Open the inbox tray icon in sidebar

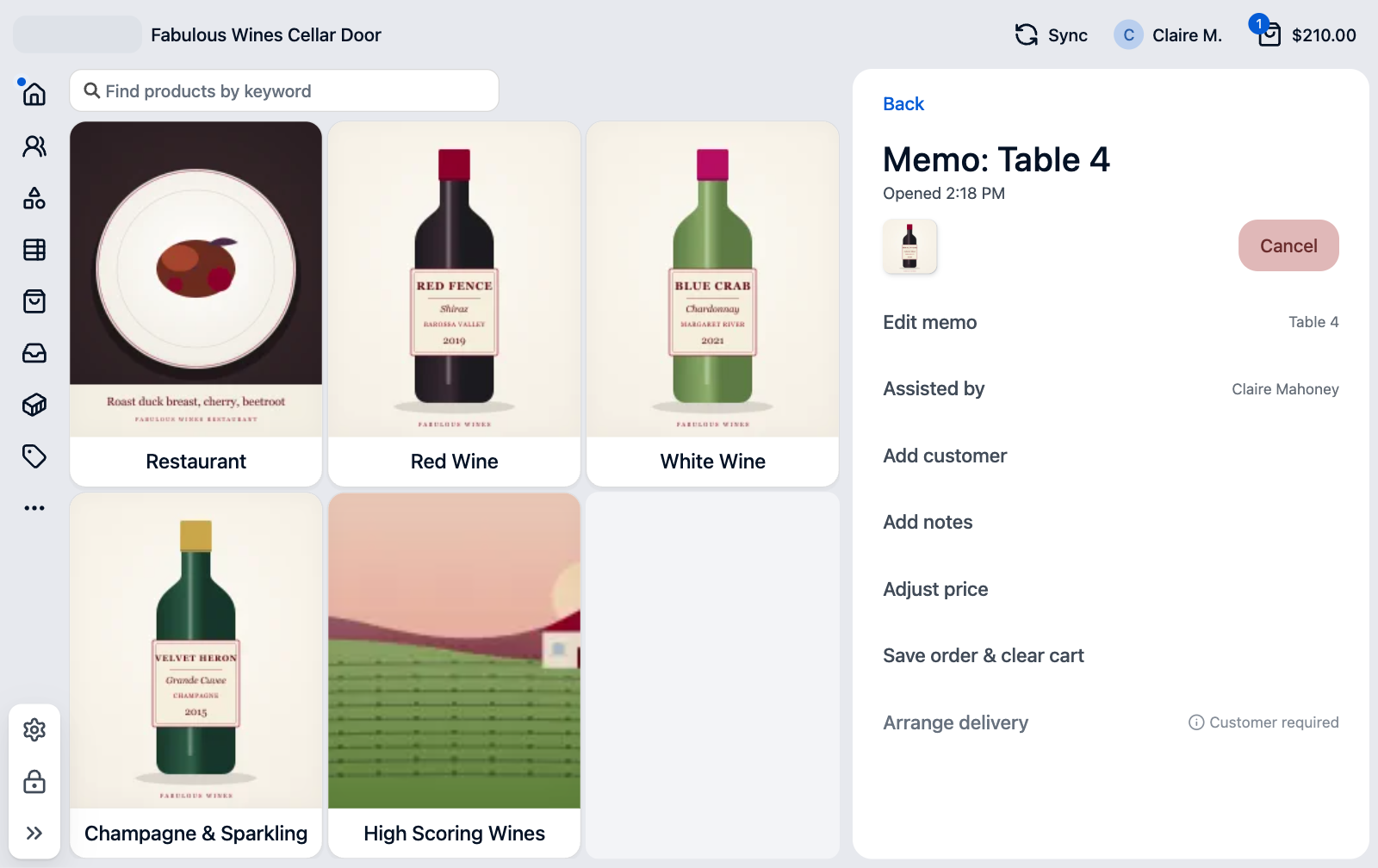coord(34,353)
